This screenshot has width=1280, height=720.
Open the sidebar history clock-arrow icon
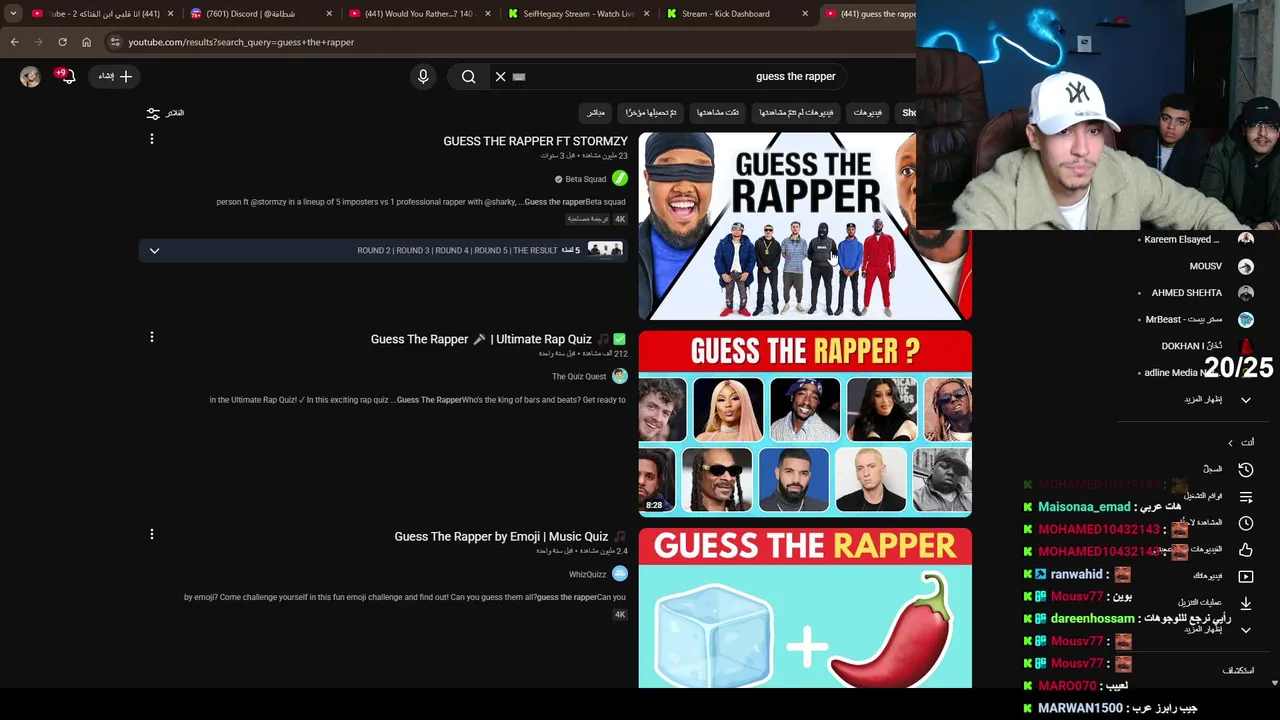pyautogui.click(x=1245, y=469)
